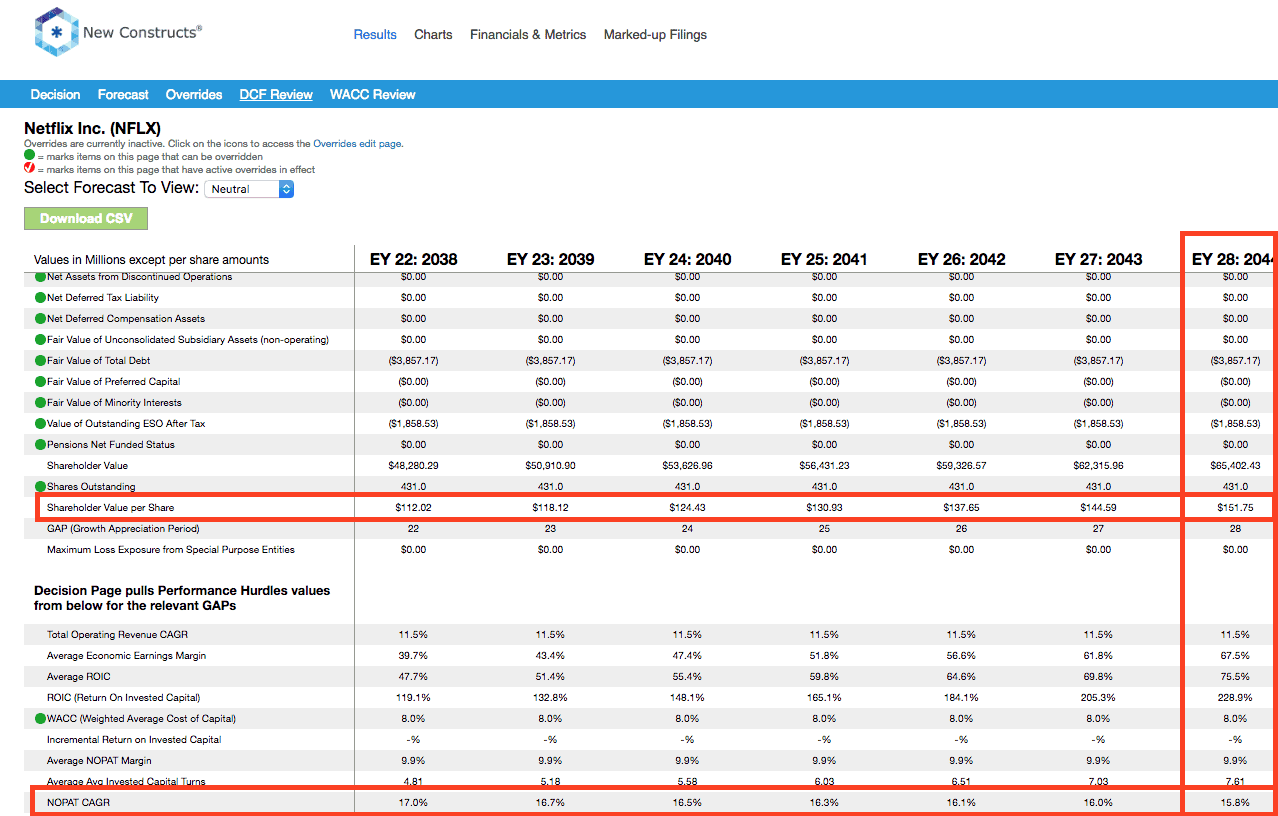This screenshot has width=1278, height=816.
Task: Open override dot for Pensions Net Funded Status
Action: [x=41, y=445]
